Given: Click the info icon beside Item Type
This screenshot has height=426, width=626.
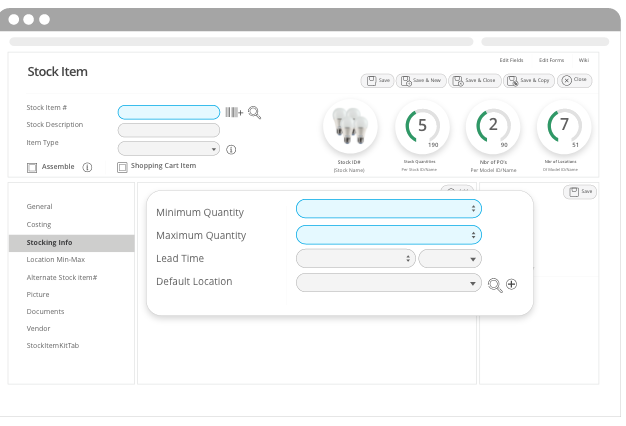Looking at the screenshot, I should pos(231,149).
